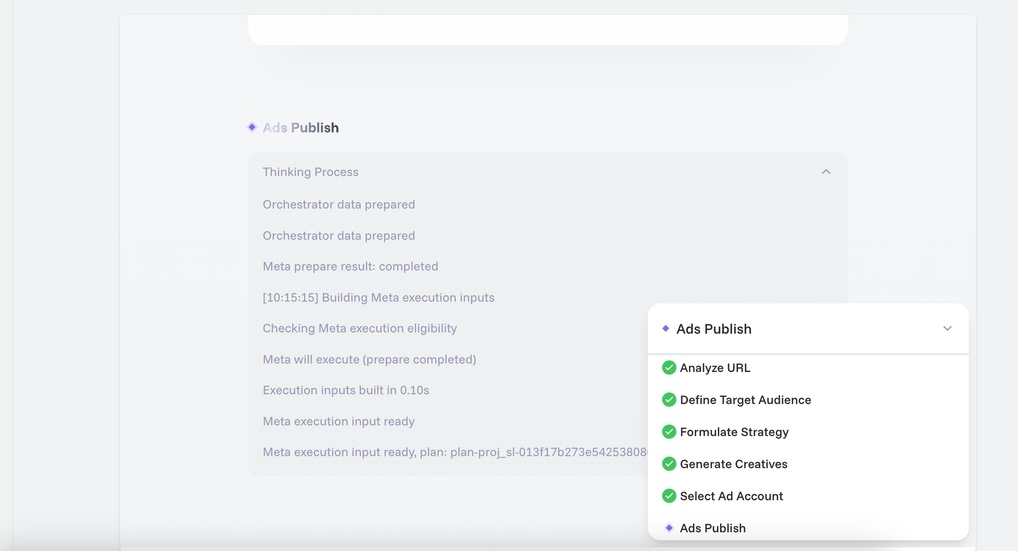
Task: Click the sparkle icon beside the main Ads Publish heading
Action: (x=252, y=127)
